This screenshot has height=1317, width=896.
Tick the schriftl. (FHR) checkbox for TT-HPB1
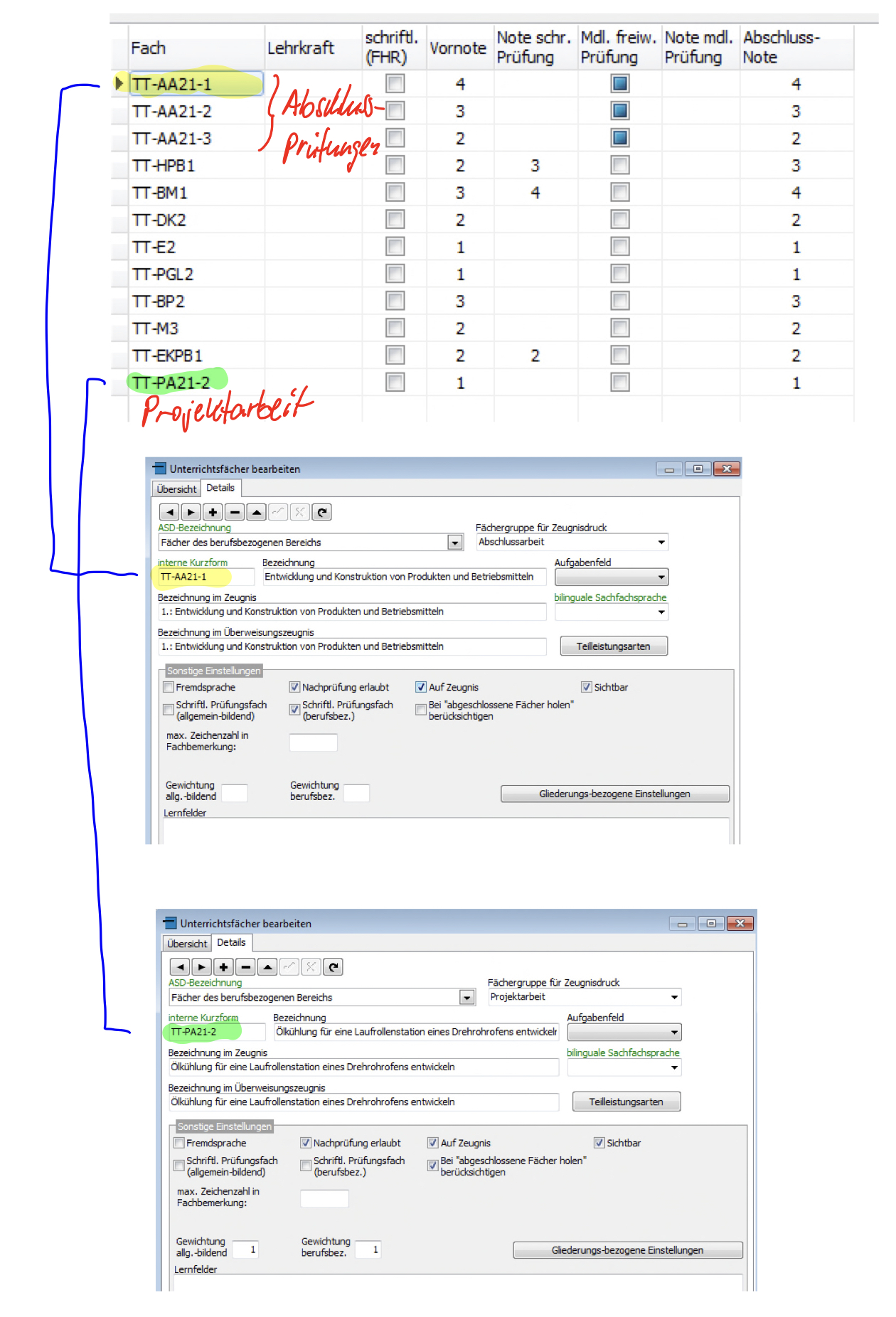click(395, 166)
